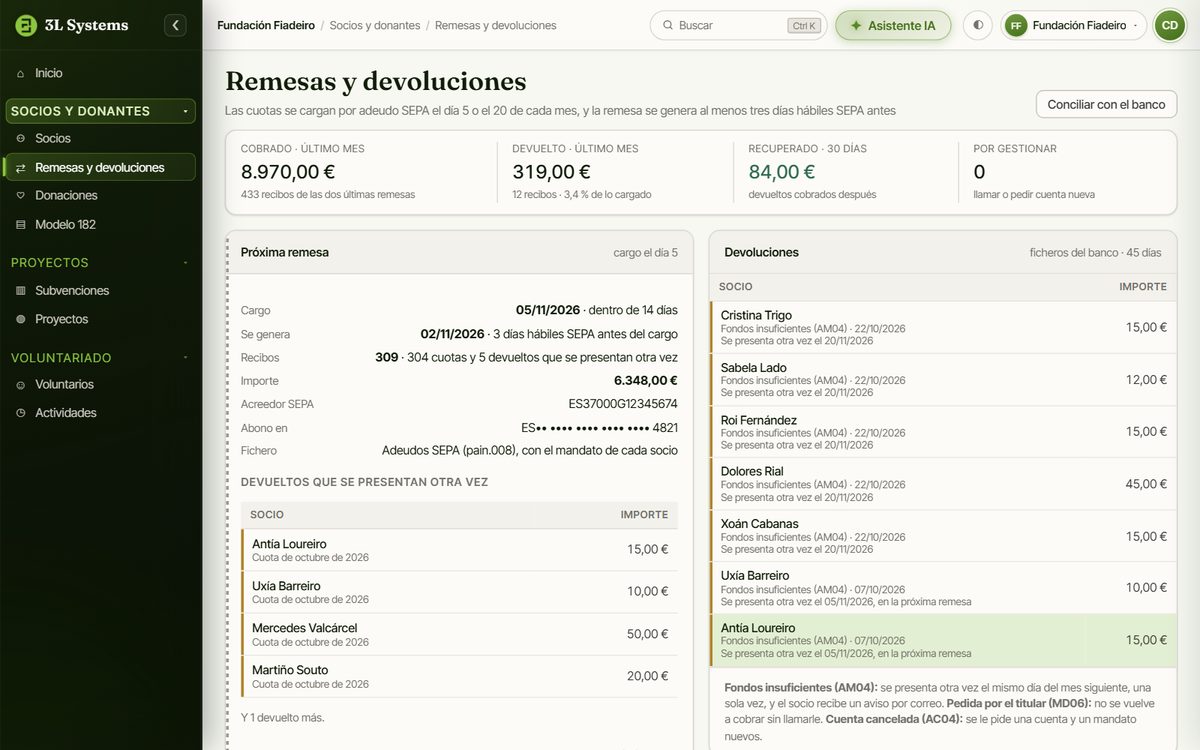Click the heart icon next to Donaciones
The image size is (1200, 750).
coord(21,195)
